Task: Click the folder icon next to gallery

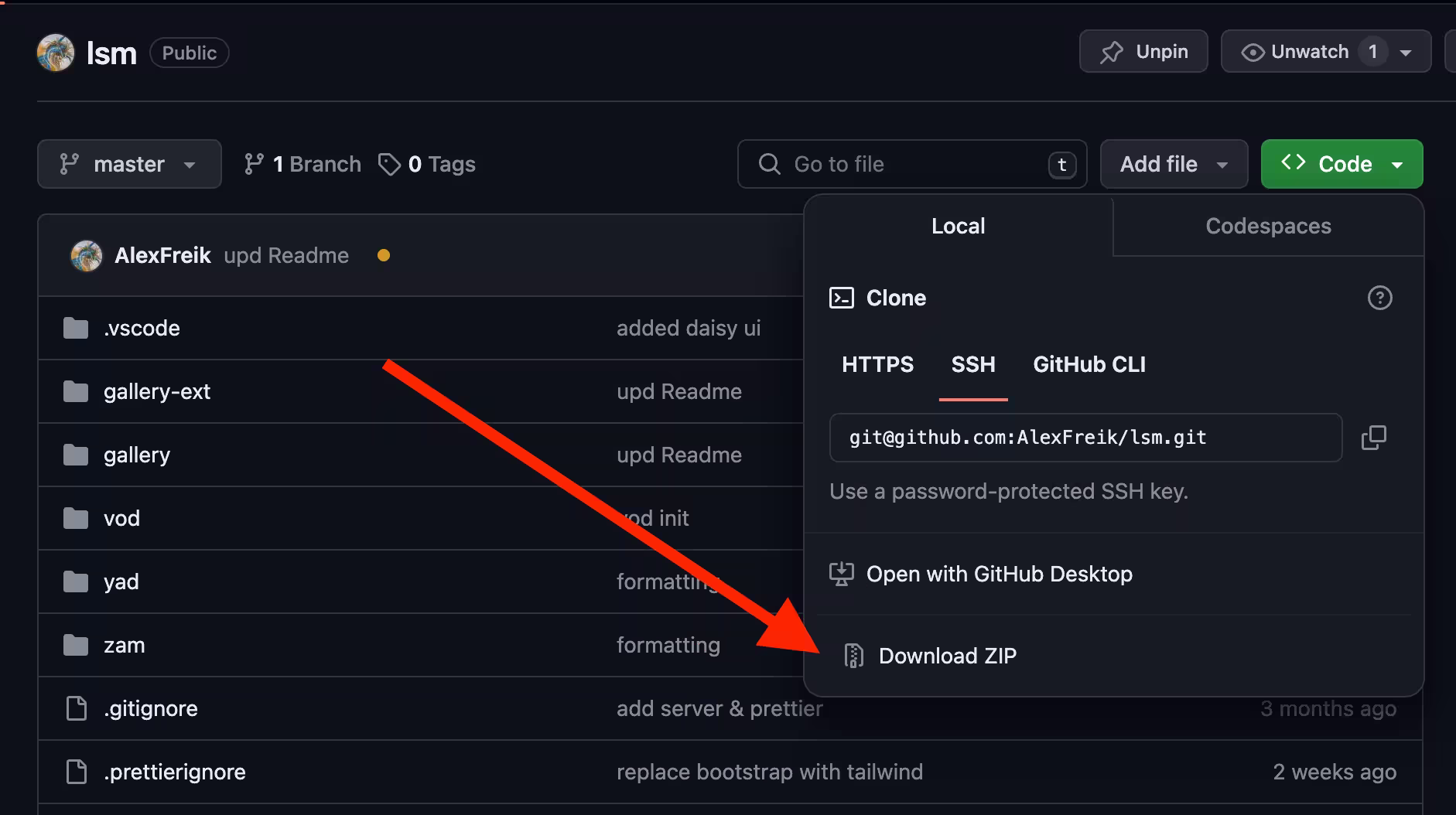Action: (76, 455)
